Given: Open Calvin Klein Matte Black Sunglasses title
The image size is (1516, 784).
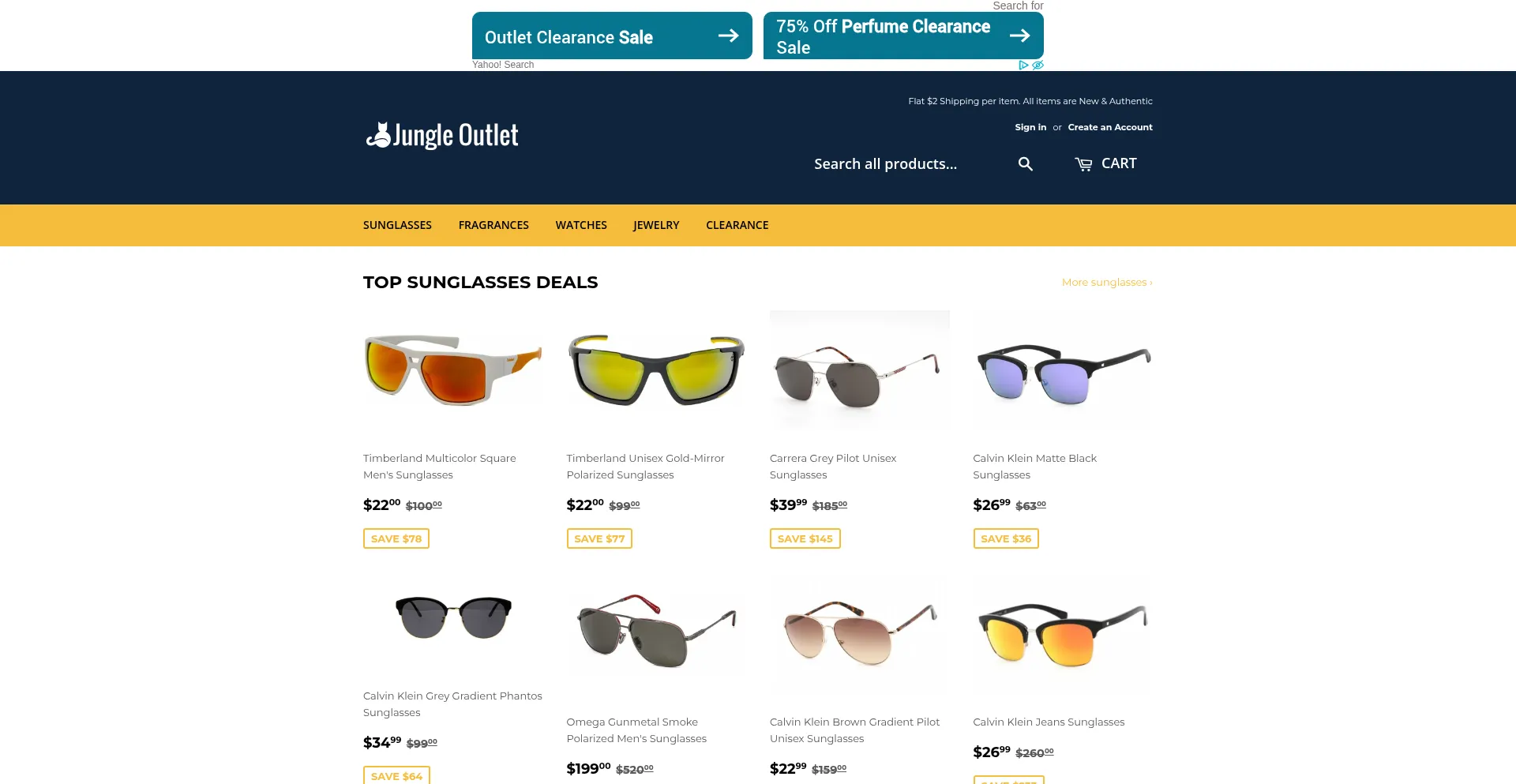Looking at the screenshot, I should pos(1034,467).
